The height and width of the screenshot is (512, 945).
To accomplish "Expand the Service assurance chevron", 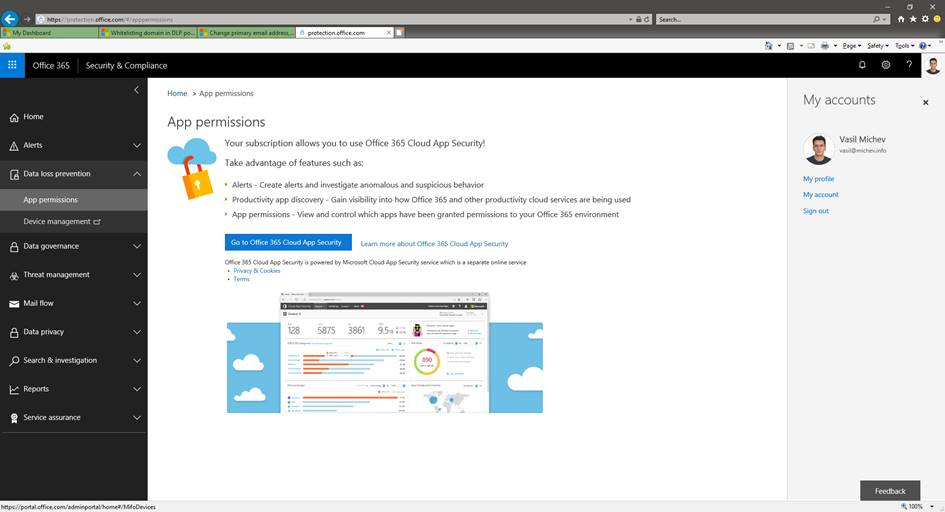I will point(137,417).
